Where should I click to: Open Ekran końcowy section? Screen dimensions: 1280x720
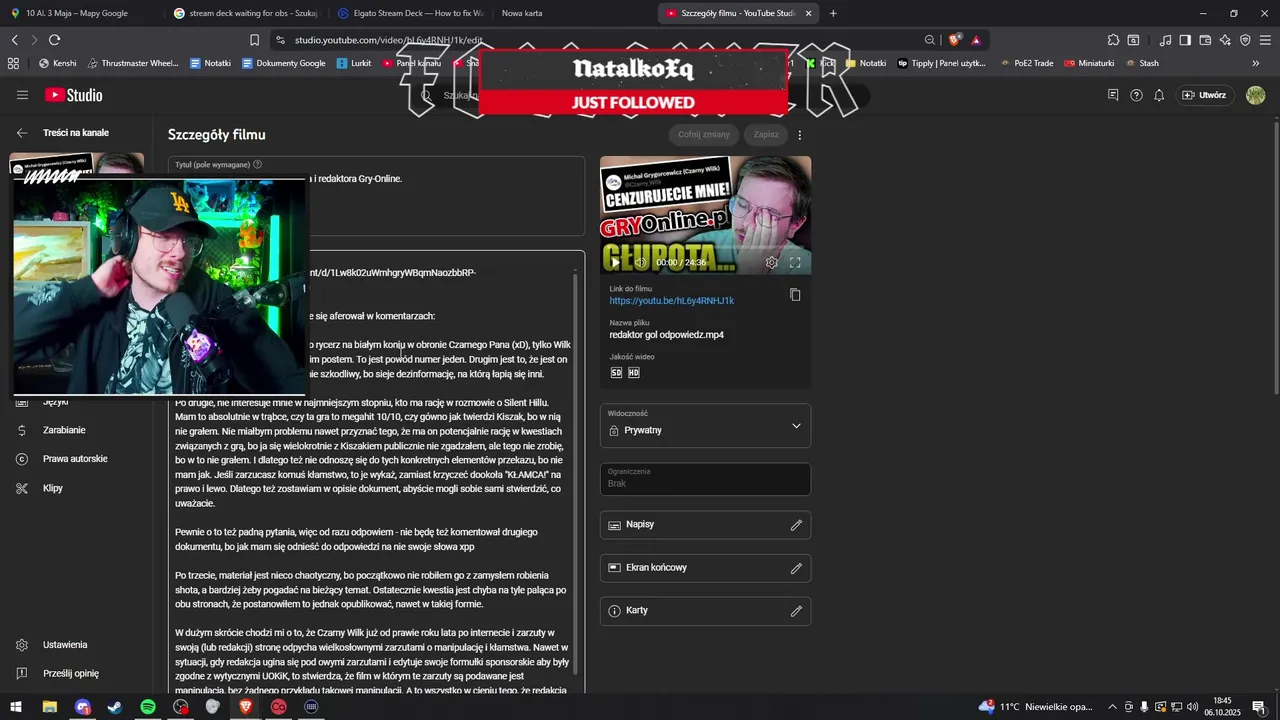point(705,568)
